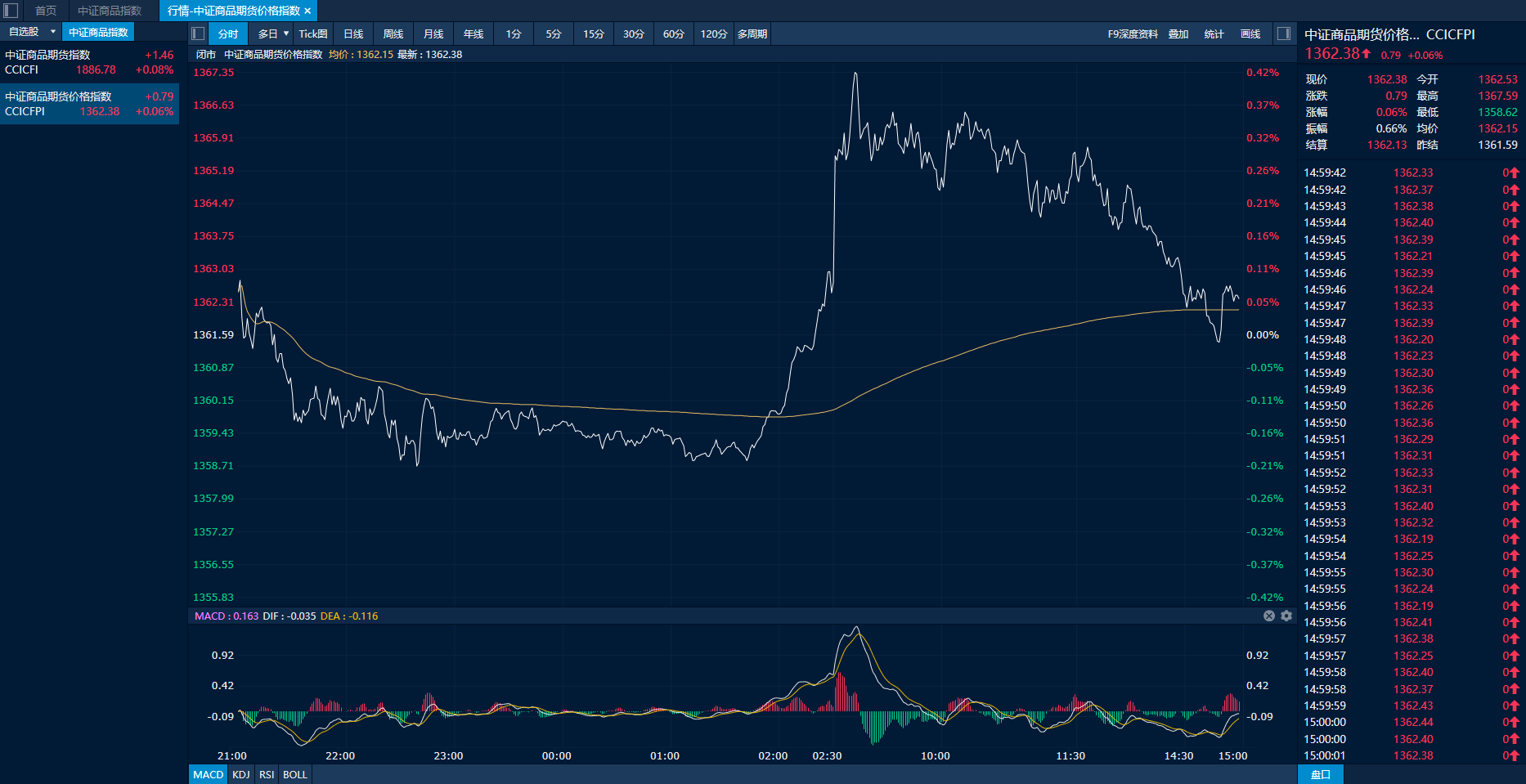Open the 多周期 multi-period view
Screen dimensions: 1526x784
point(752,34)
